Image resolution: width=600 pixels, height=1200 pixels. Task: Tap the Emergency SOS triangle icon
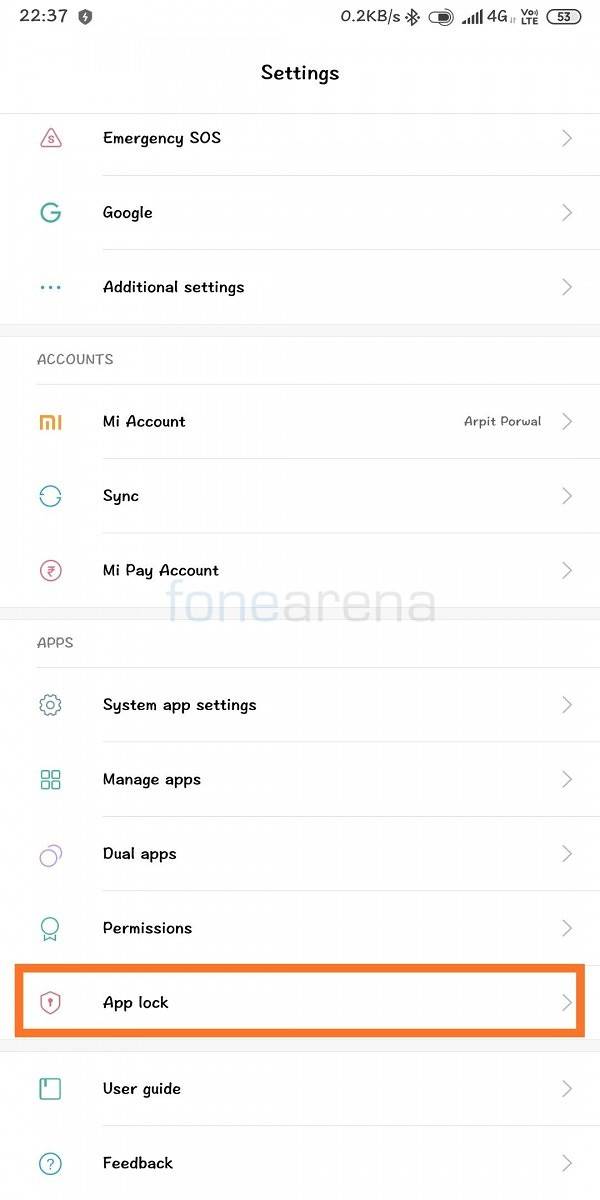(50, 138)
